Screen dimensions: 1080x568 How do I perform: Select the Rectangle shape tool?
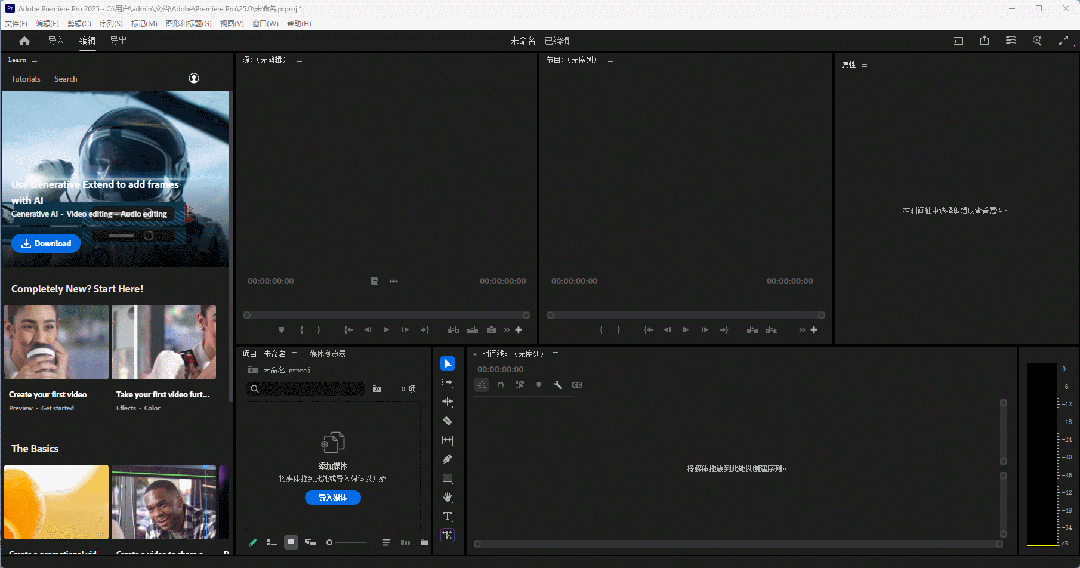click(447, 478)
